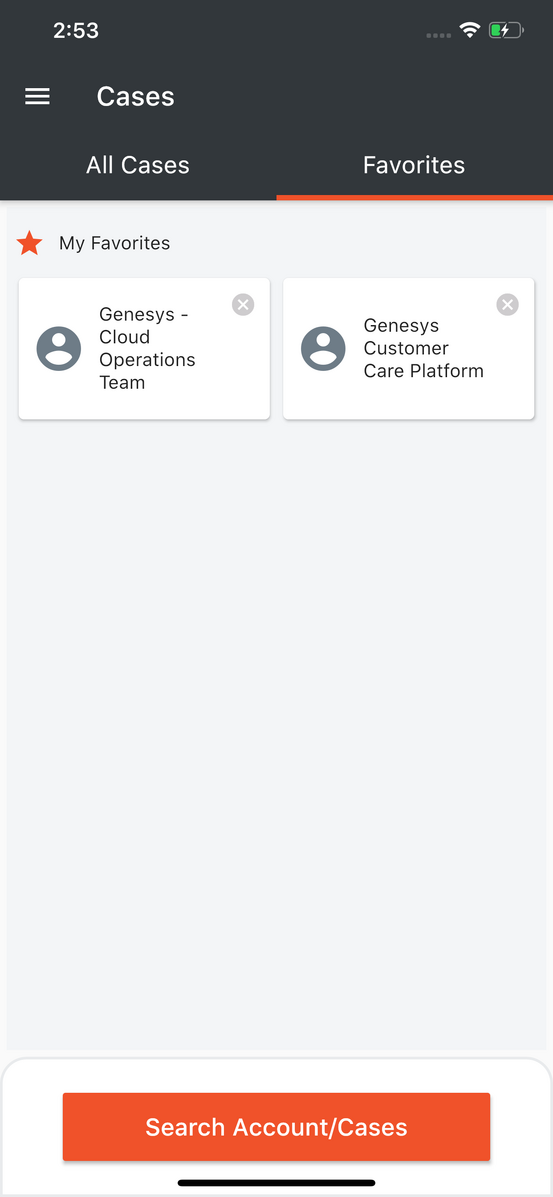Select the Favorites tab
553x1197 pixels.
click(414, 165)
